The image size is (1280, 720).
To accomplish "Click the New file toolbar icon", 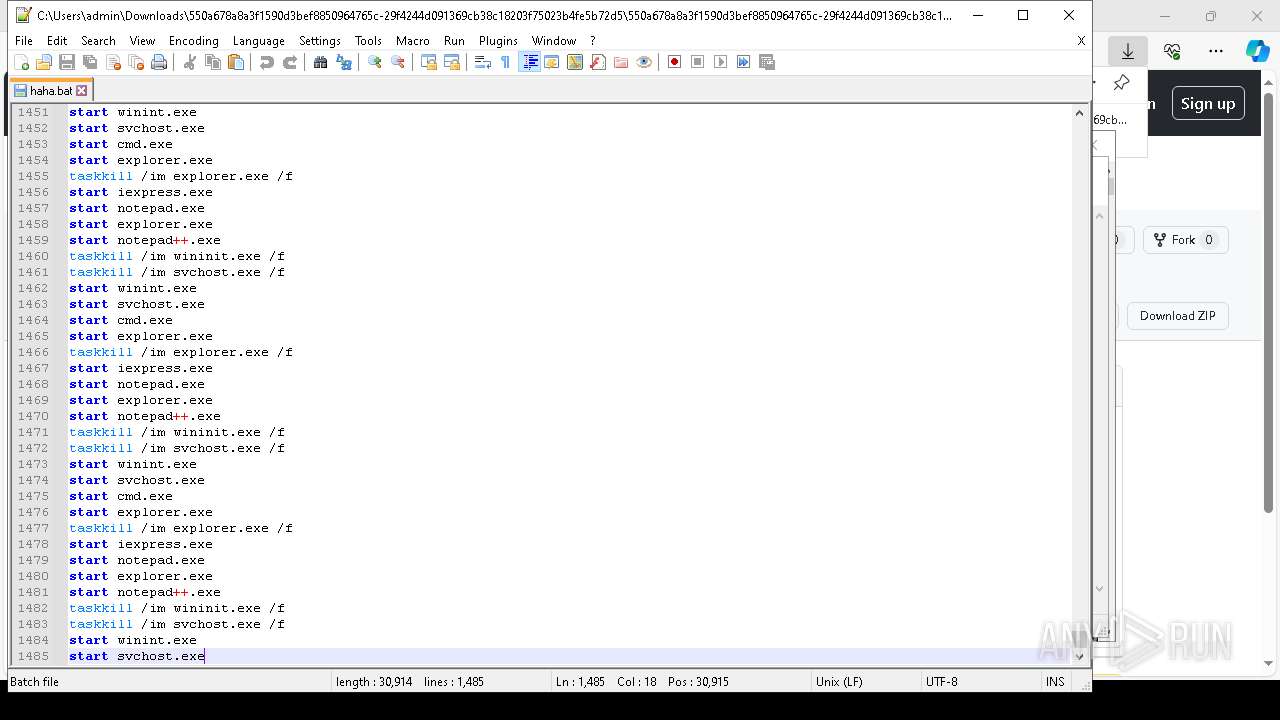I will point(21,62).
